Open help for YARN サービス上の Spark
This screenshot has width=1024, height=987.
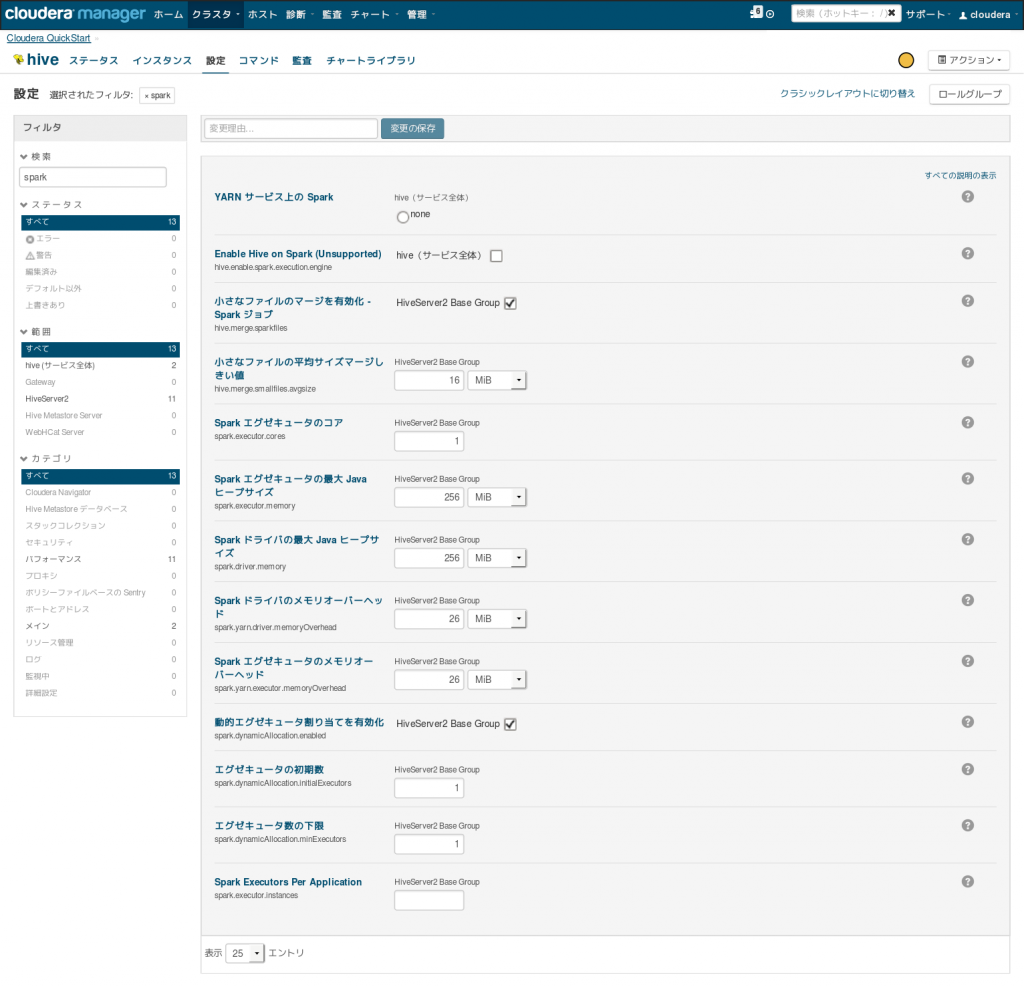click(x=968, y=197)
